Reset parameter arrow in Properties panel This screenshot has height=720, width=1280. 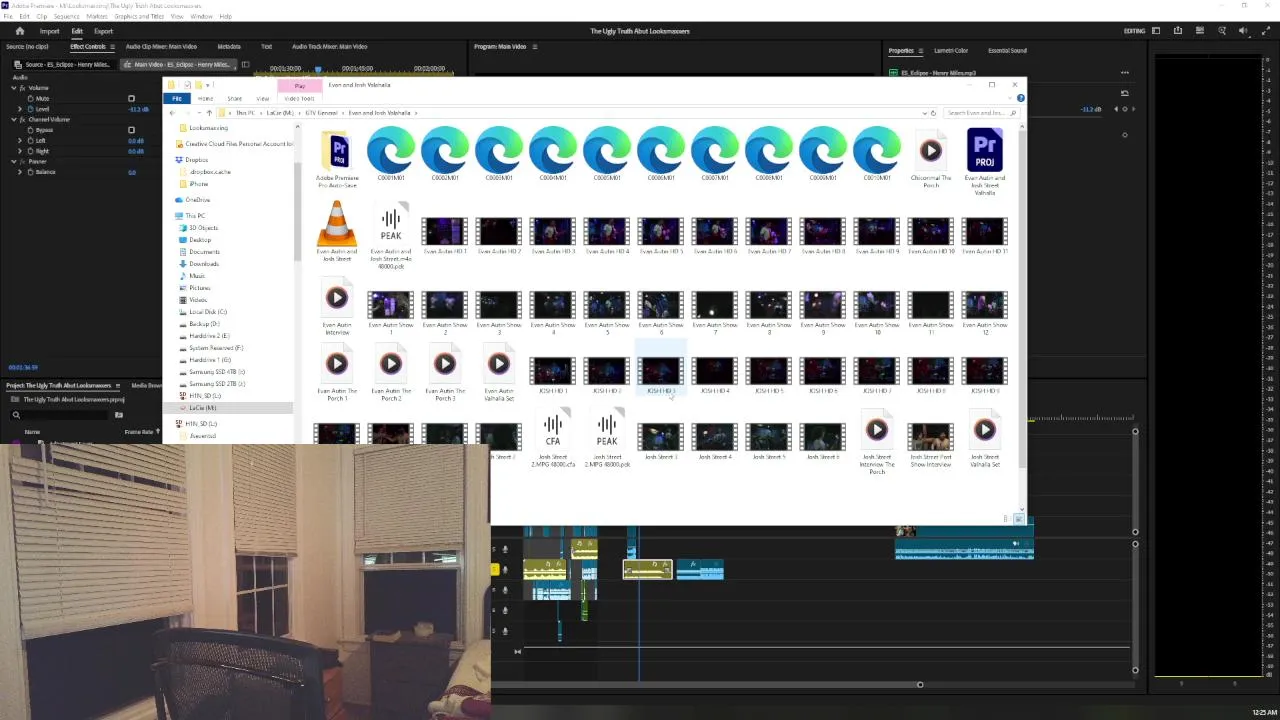(x=1125, y=93)
